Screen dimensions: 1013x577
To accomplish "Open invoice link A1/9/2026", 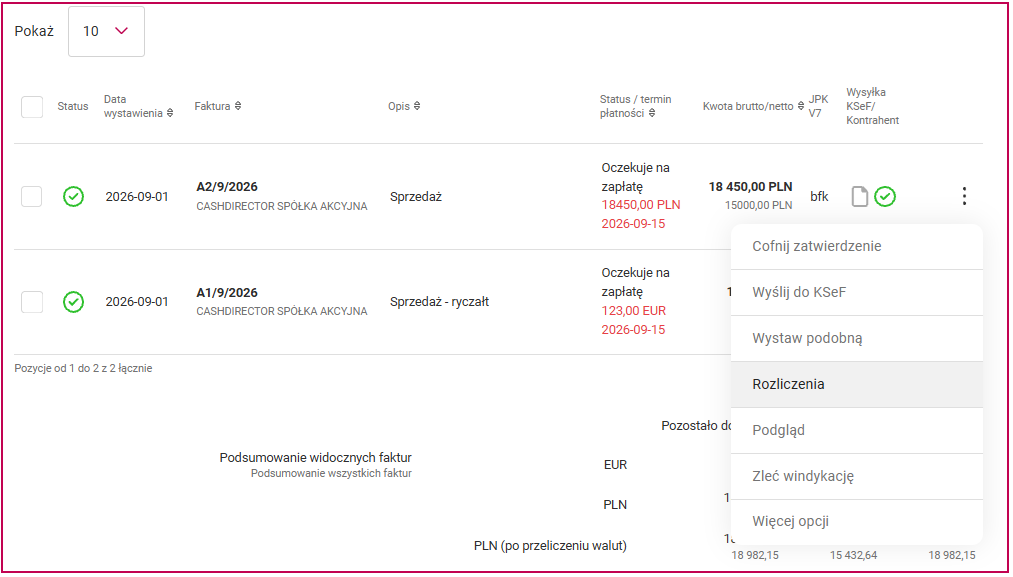I will click(x=227, y=293).
